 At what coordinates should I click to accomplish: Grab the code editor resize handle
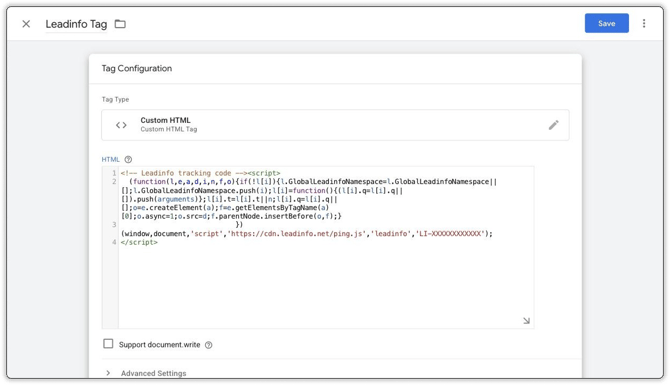(526, 320)
